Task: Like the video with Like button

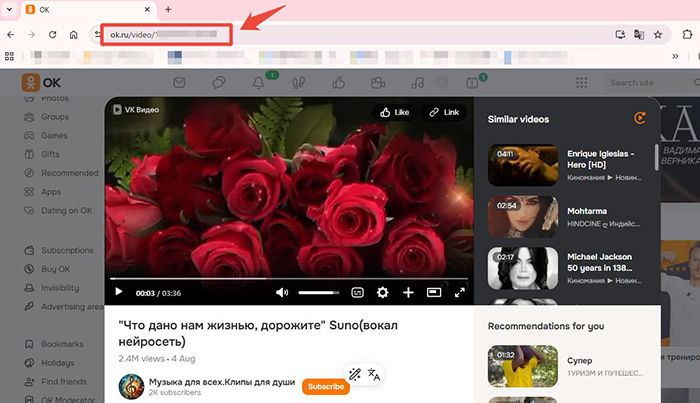Action: (394, 112)
